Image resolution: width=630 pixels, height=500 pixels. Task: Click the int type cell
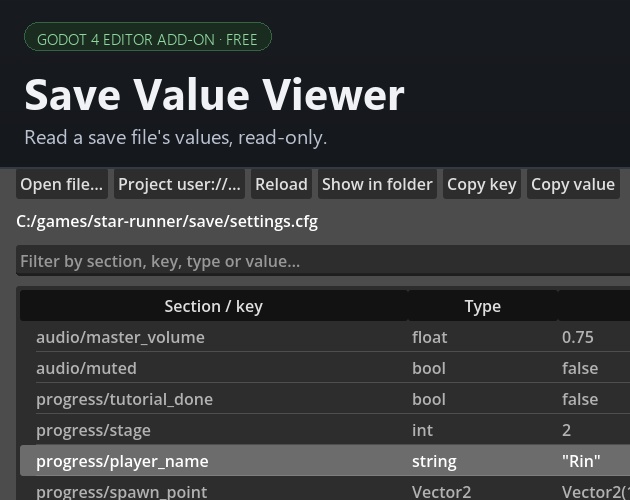point(422,430)
